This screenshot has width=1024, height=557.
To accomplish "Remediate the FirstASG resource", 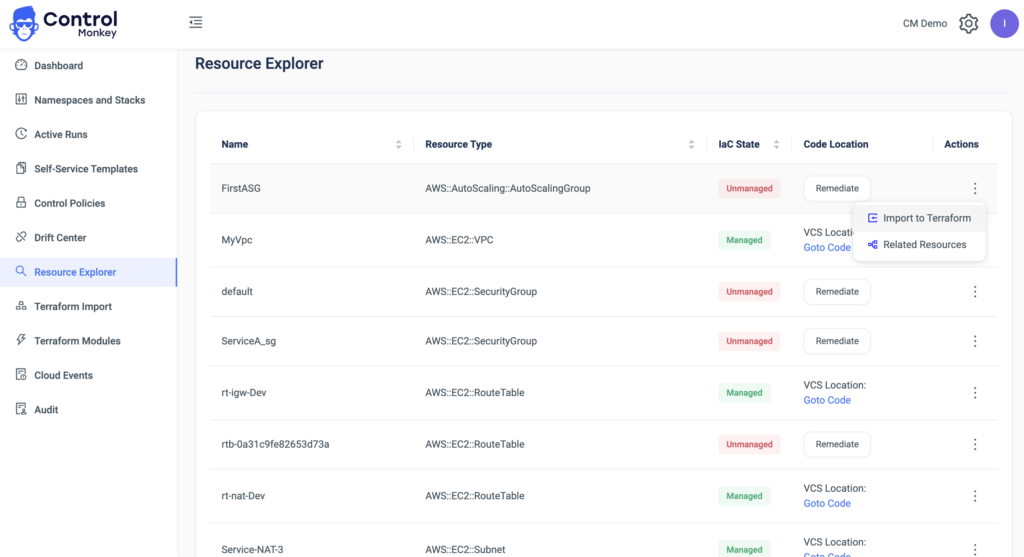I will coord(837,188).
